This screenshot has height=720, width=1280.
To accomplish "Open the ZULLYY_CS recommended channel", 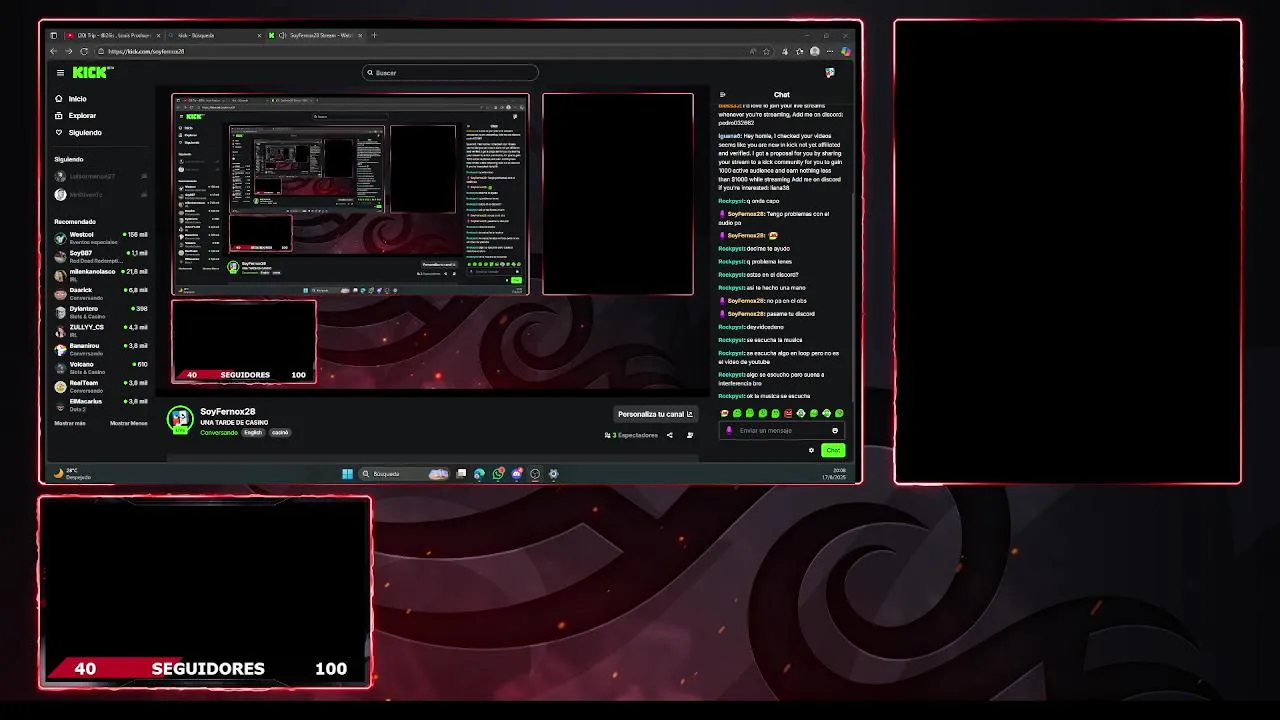I will pyautogui.click(x=101, y=330).
